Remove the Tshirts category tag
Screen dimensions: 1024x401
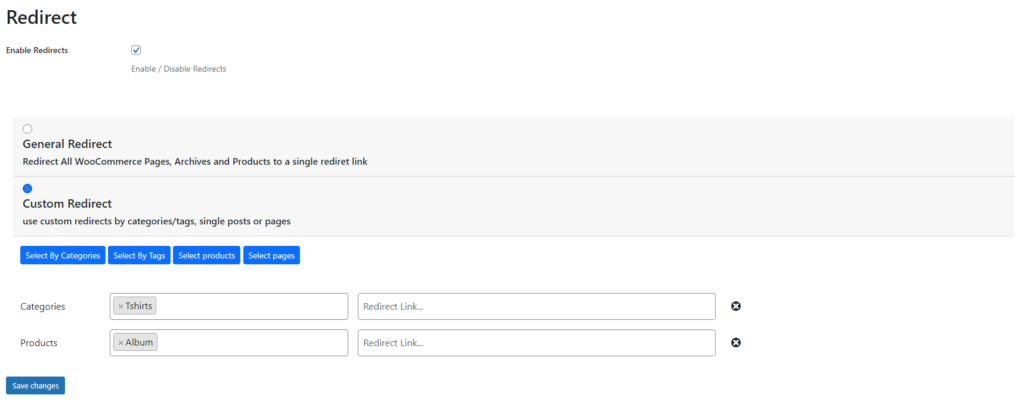click(120, 306)
